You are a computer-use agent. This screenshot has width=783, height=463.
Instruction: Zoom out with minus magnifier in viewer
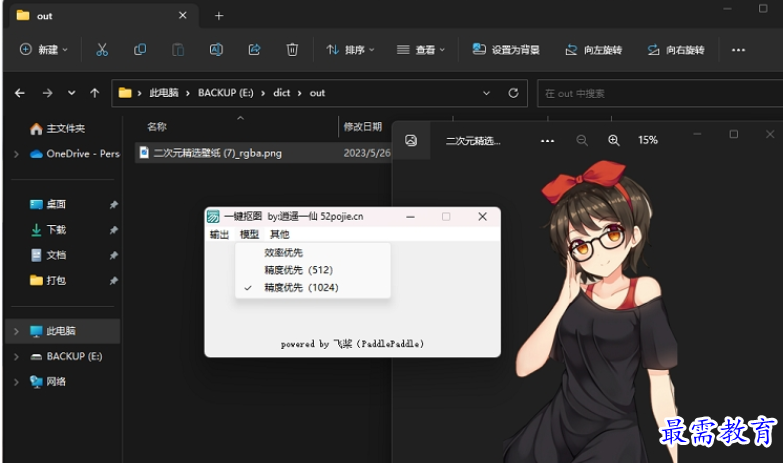pos(582,140)
